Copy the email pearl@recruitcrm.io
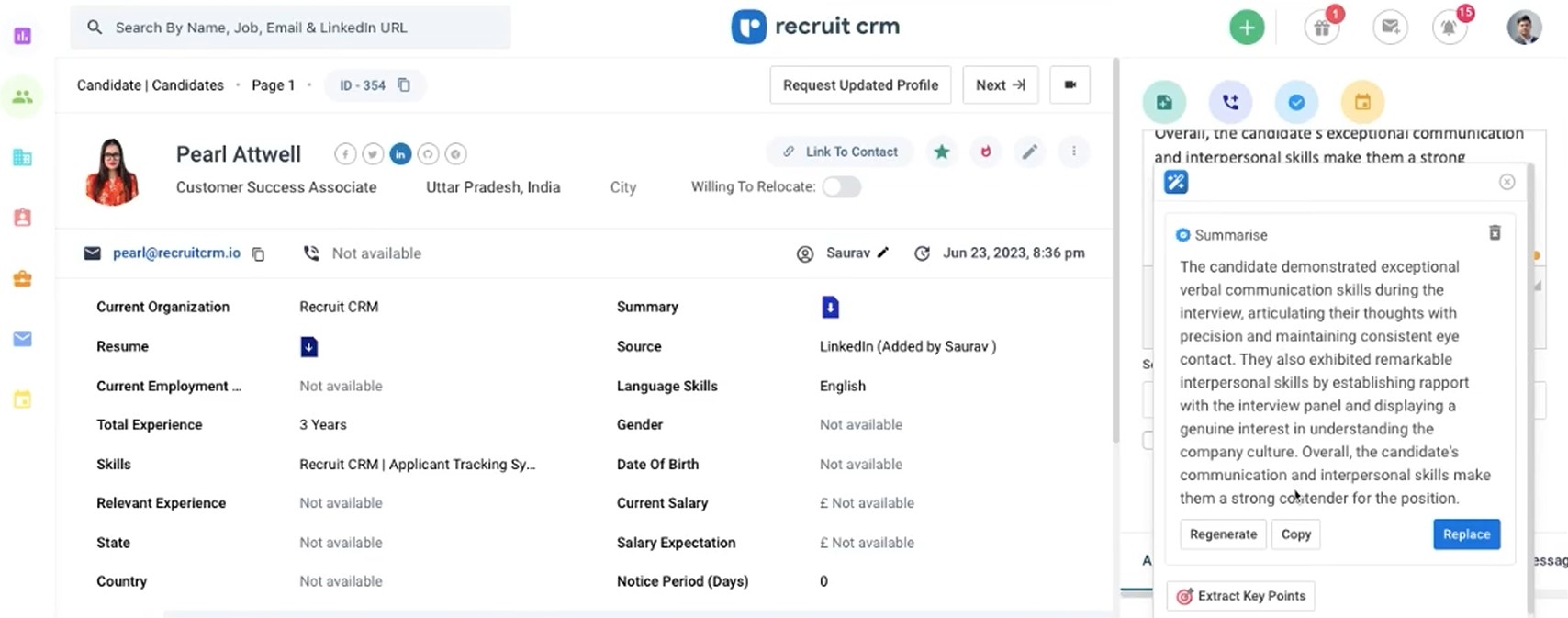 pos(259,254)
